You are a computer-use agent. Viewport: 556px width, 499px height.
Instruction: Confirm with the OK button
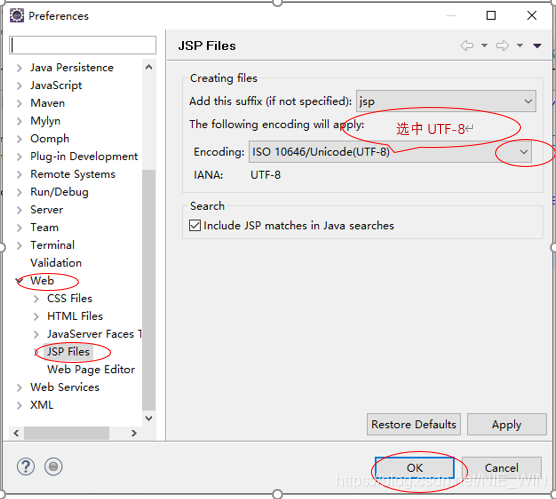click(x=415, y=468)
